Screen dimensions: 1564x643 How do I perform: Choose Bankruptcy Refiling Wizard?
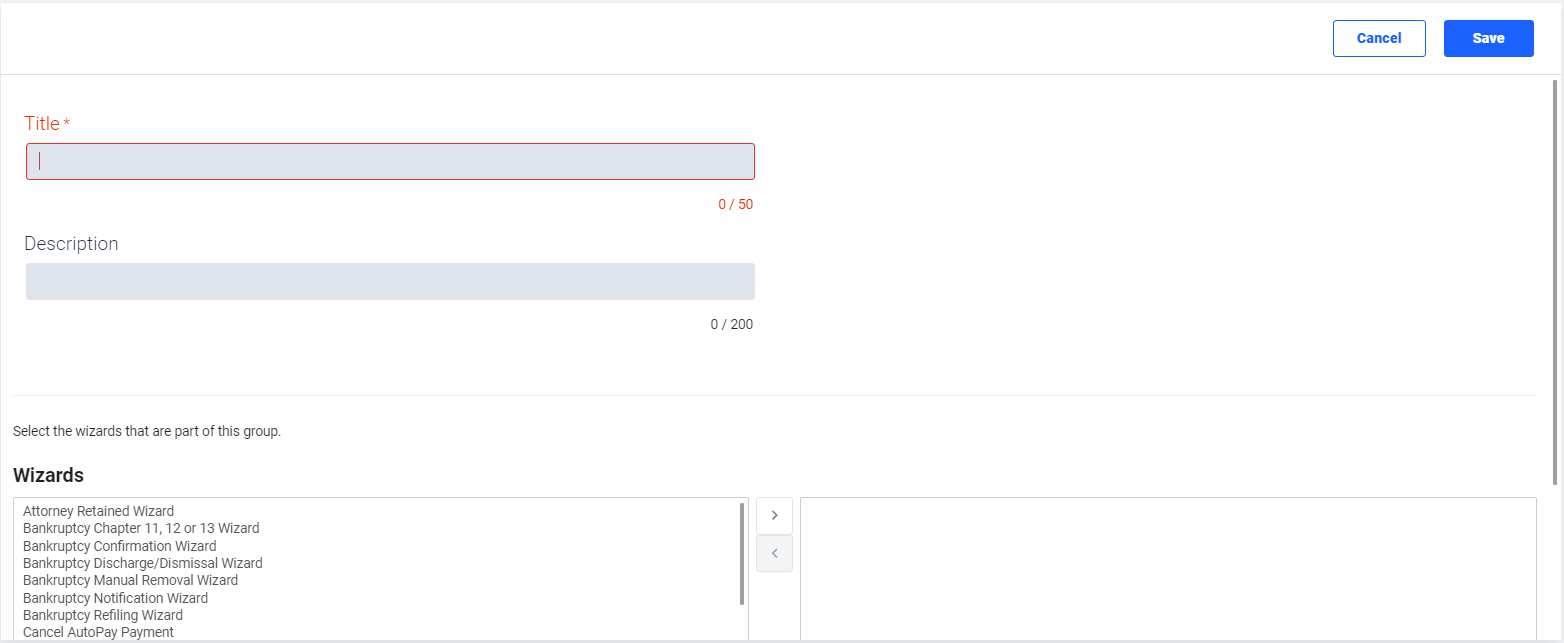[x=102, y=615]
